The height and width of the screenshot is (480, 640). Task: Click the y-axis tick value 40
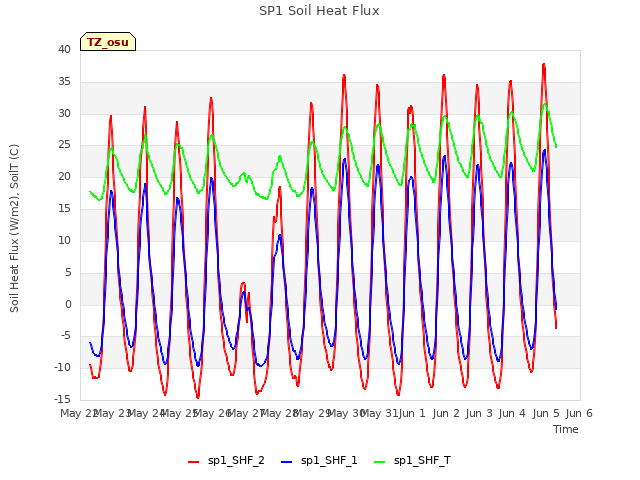[64, 49]
